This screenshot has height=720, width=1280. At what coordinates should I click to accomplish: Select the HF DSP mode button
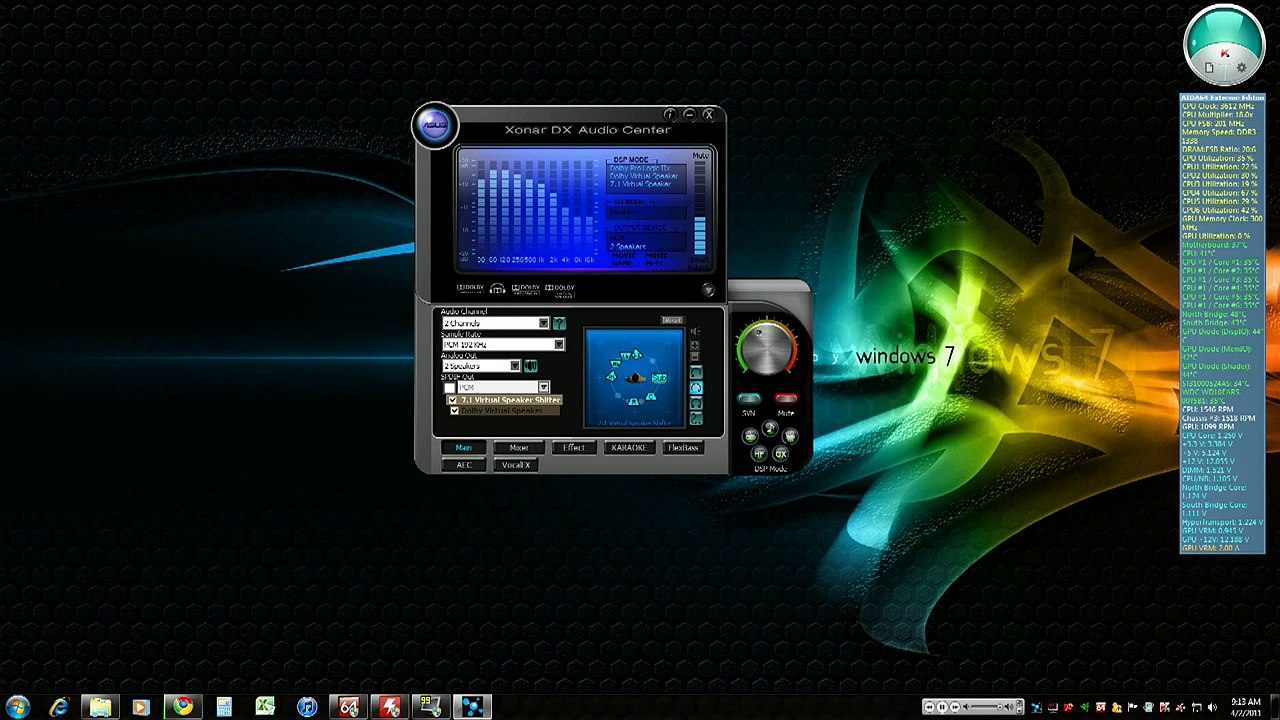pyautogui.click(x=759, y=454)
